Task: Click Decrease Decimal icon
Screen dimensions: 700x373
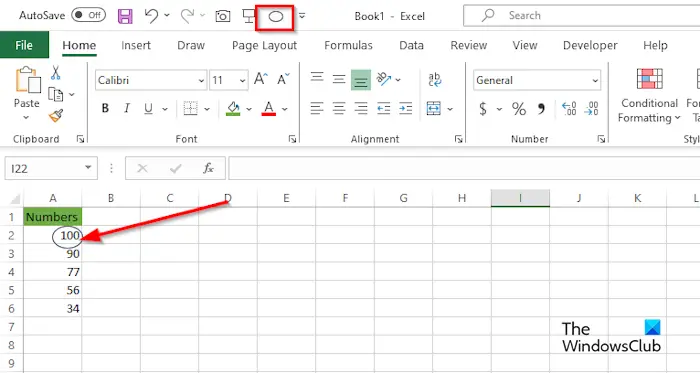Action: tap(591, 109)
